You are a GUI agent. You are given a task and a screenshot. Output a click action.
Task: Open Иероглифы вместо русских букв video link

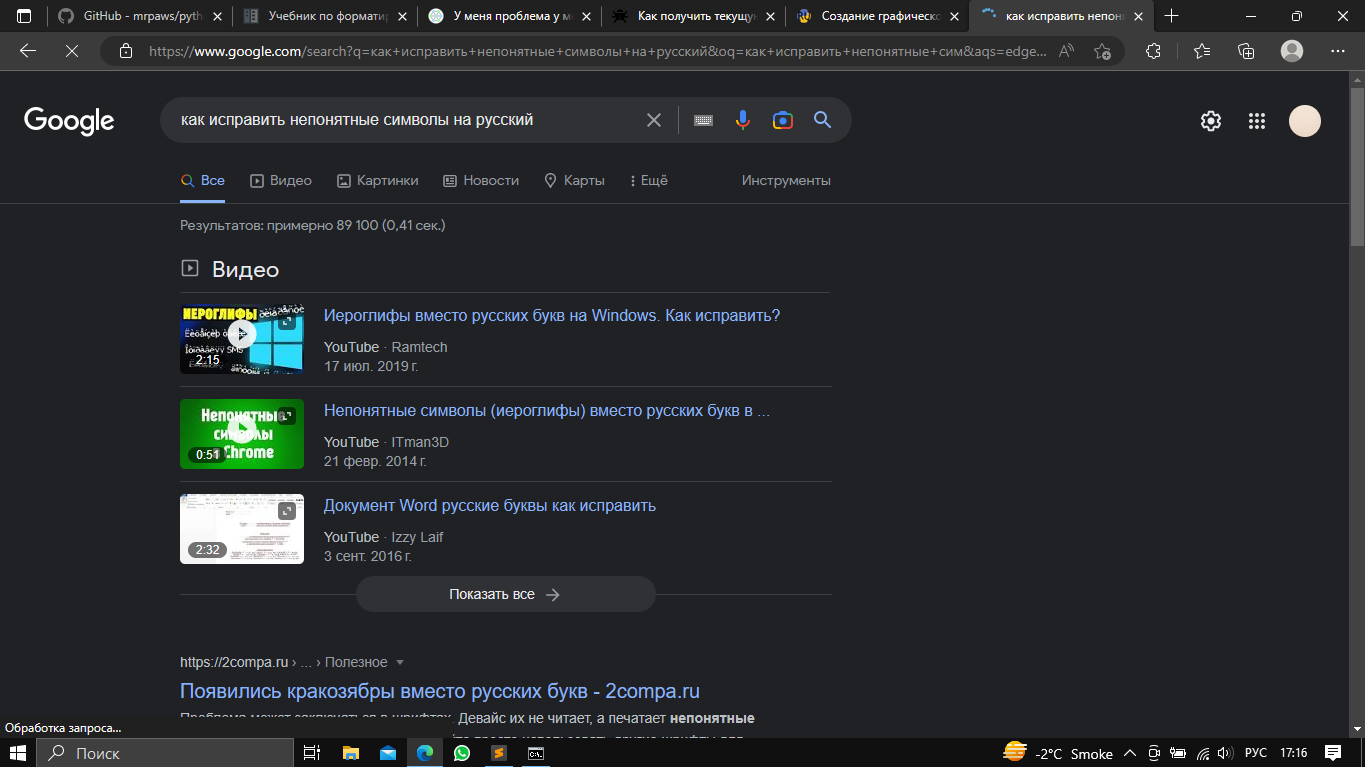[552, 316]
